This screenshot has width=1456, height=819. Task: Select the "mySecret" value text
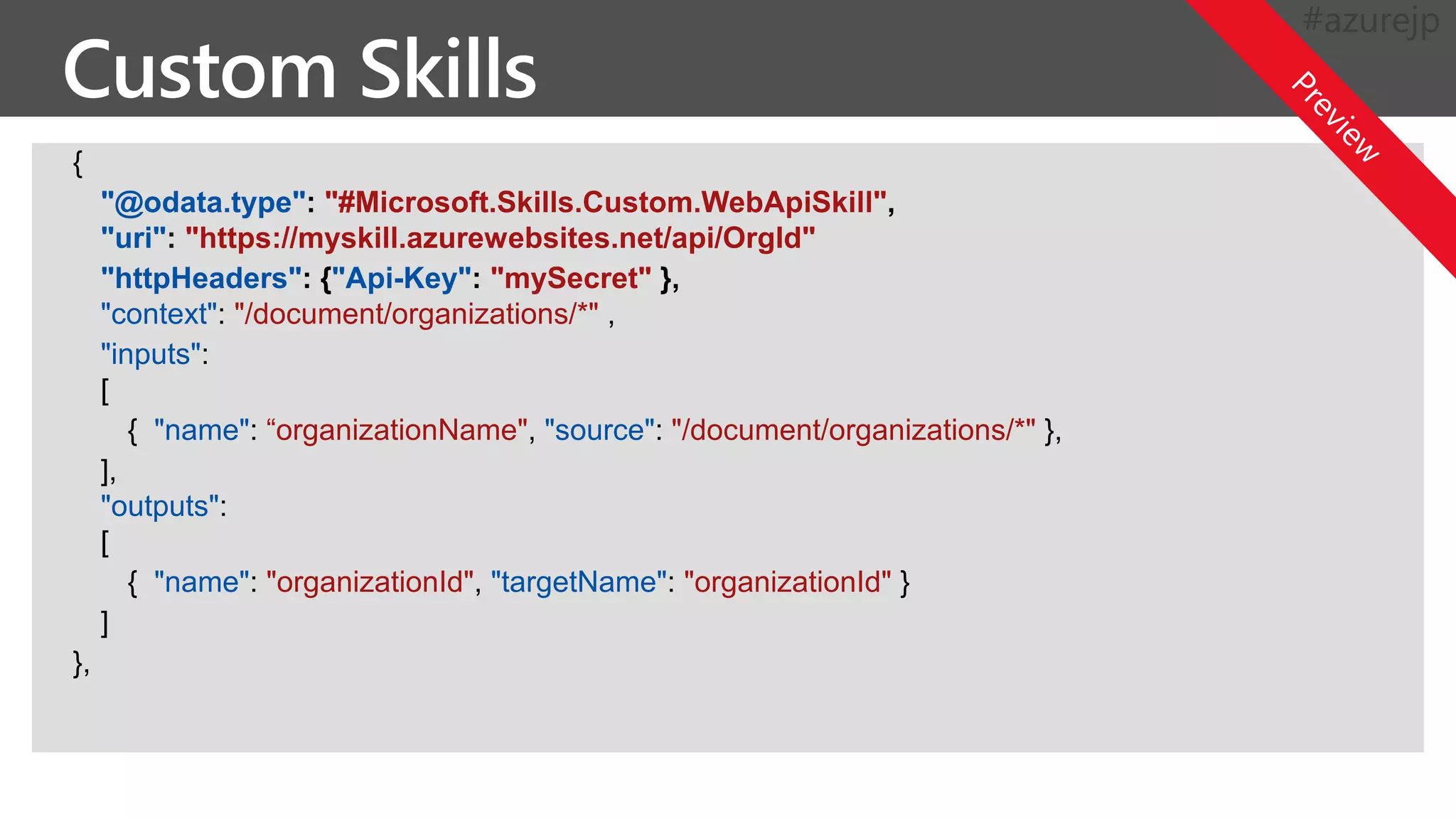pyautogui.click(x=570, y=278)
